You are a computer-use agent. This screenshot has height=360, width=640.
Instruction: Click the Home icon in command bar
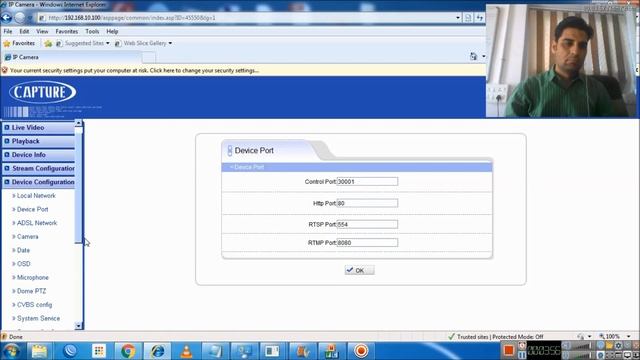pyautogui.click(x=473, y=57)
